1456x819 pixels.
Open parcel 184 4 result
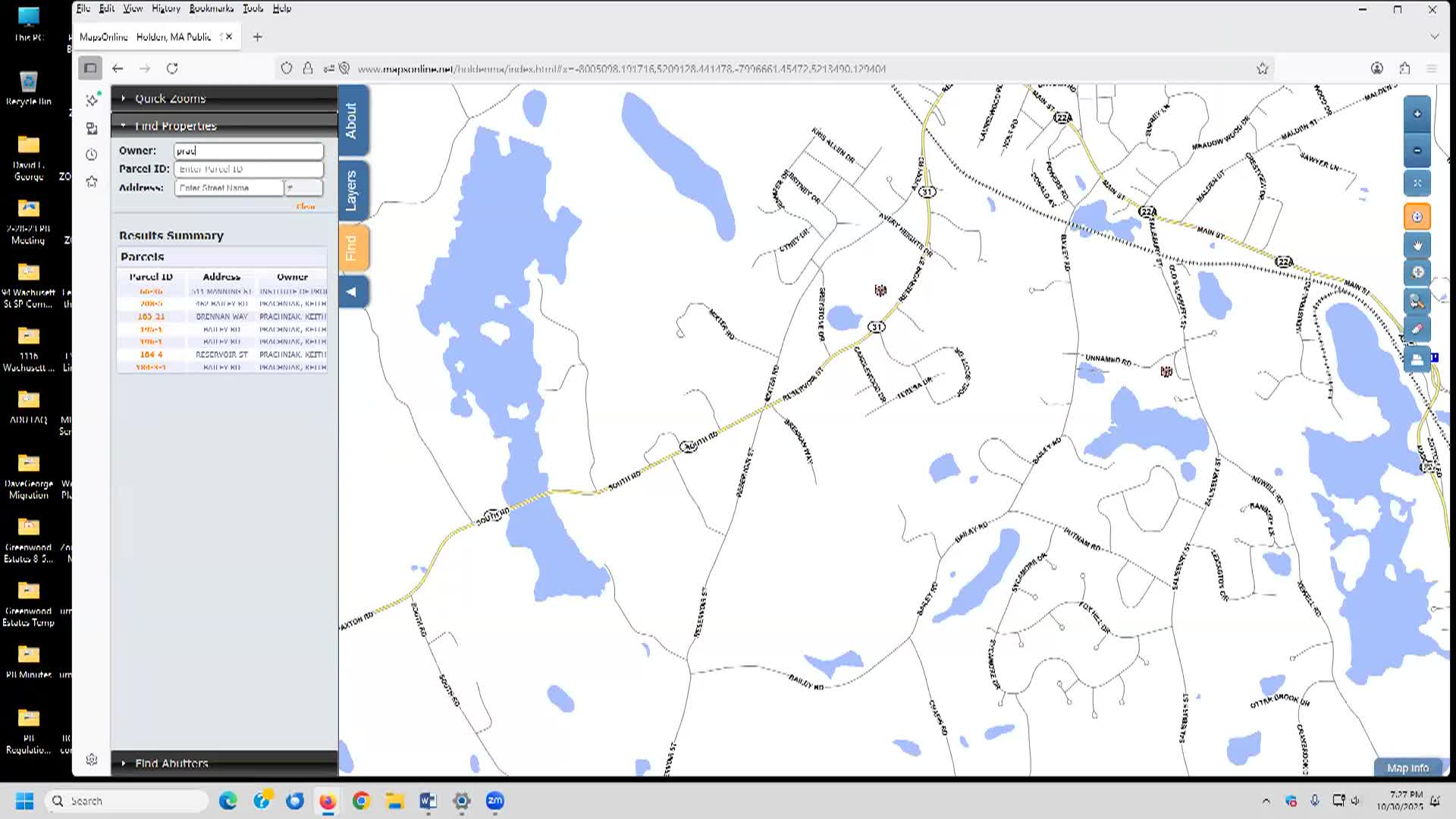pos(151,354)
